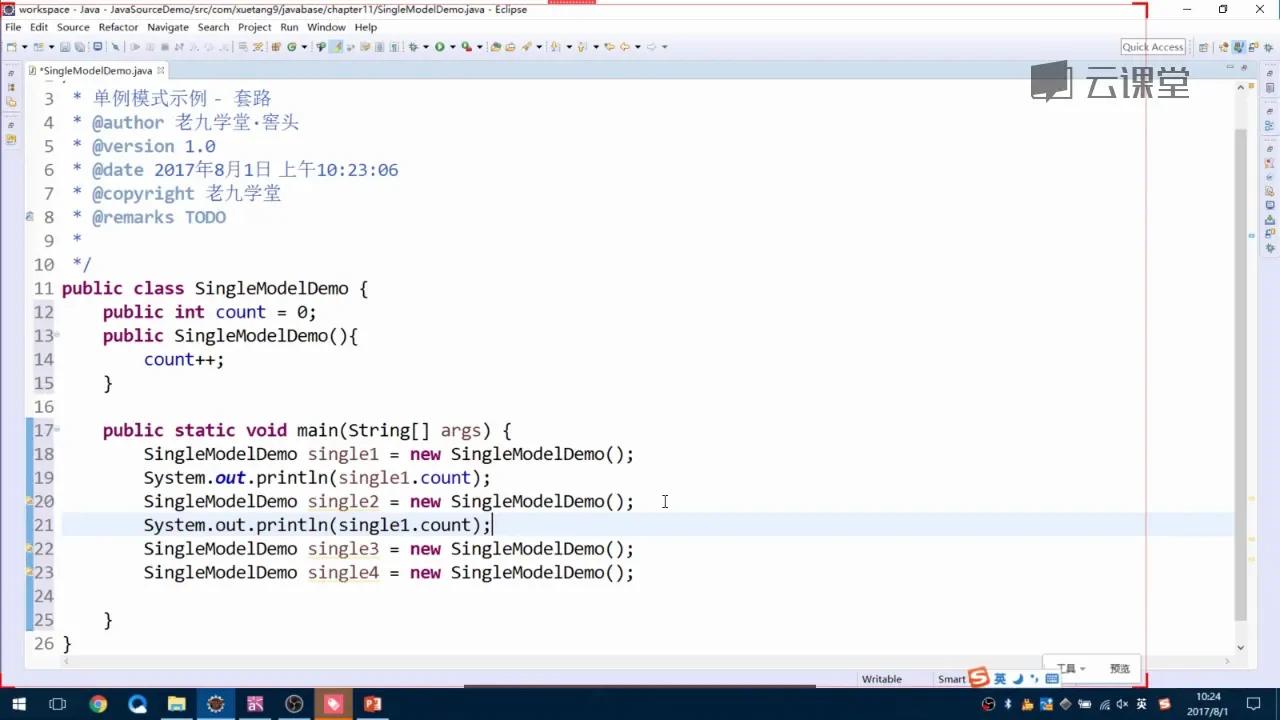Open the Debug launcher icon
This screenshot has height=720, width=1280.
(x=413, y=46)
